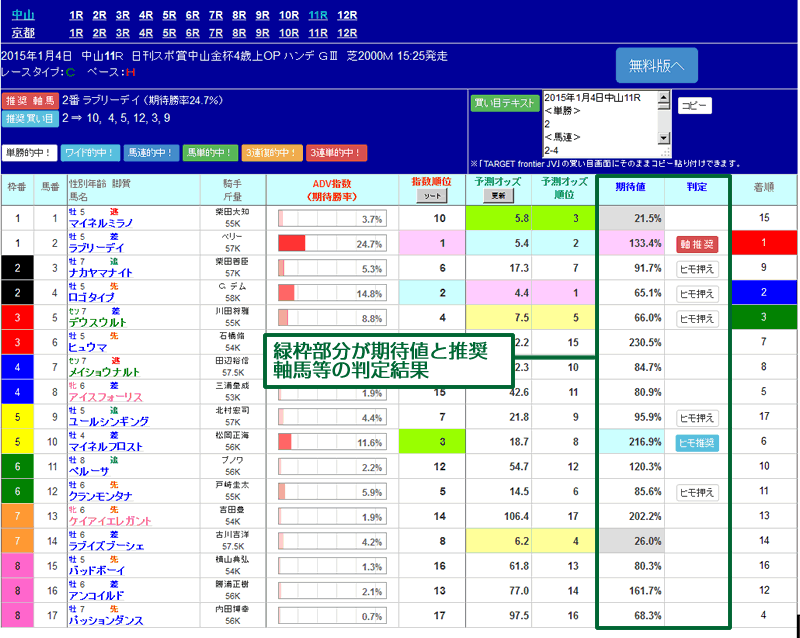
Task: Click ヒモ押え badge in ユールシンギング row
Action: [x=697, y=418]
